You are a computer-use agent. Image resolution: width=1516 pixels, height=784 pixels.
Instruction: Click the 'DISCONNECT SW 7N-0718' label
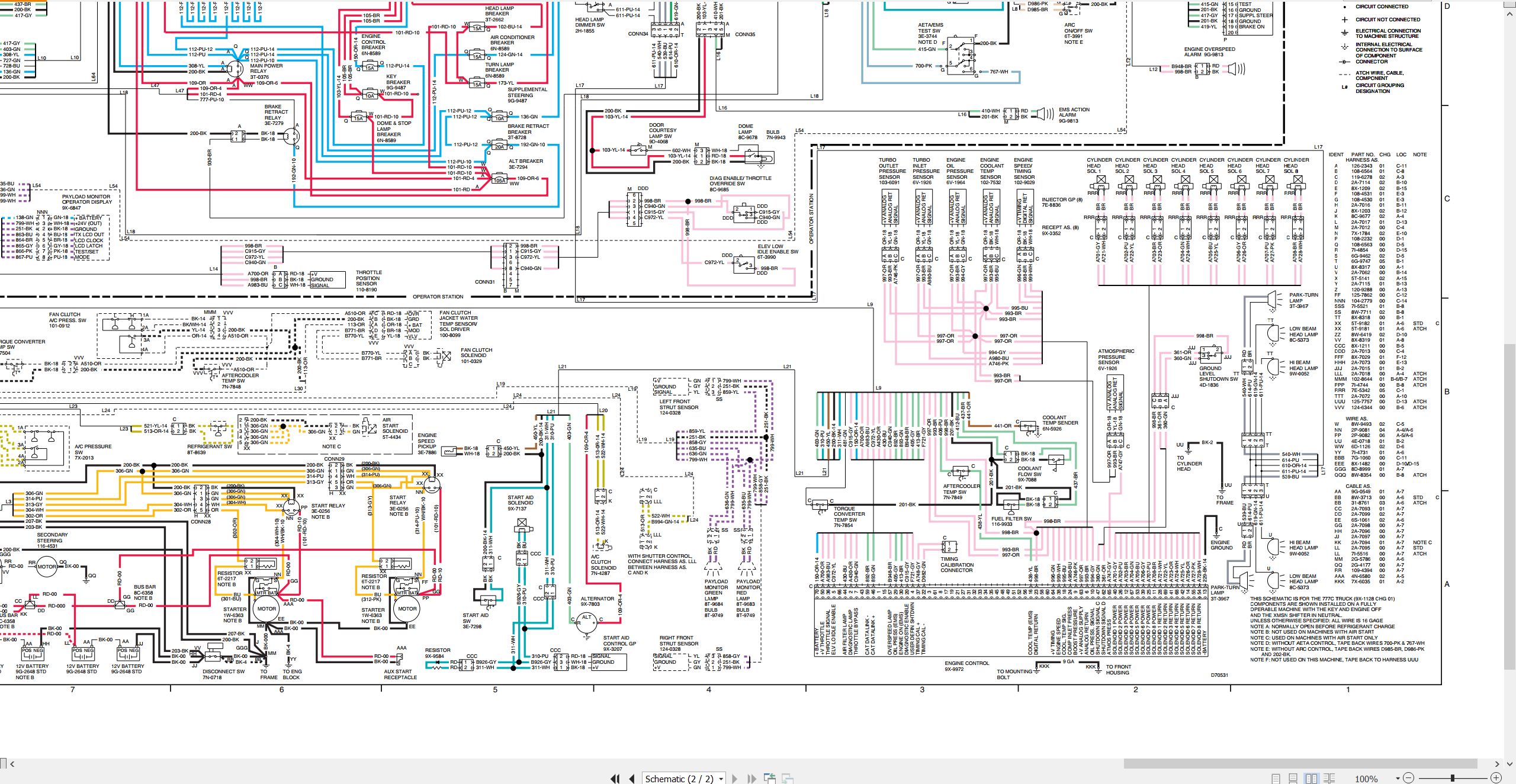[223, 674]
